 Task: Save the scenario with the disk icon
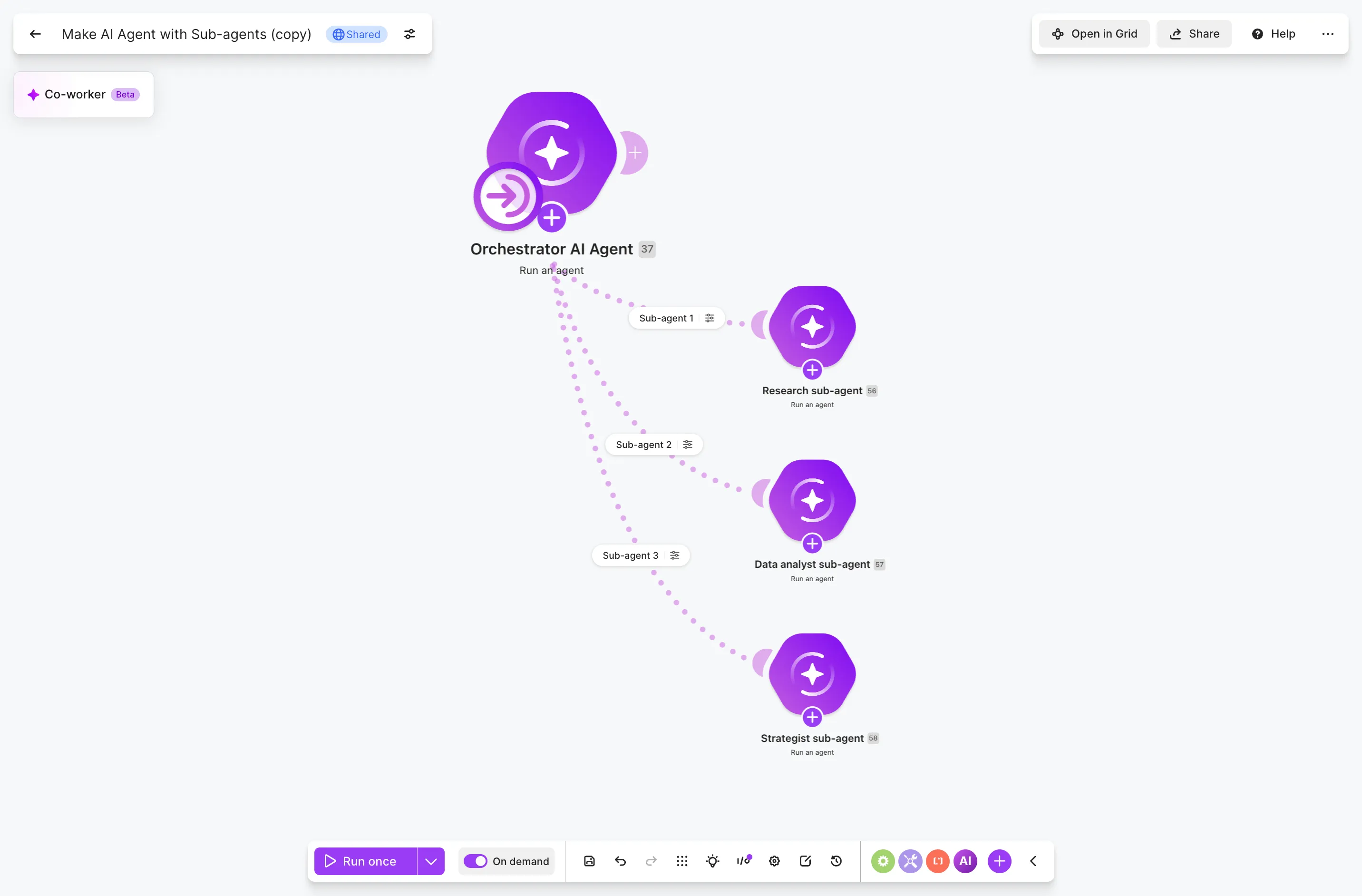589,861
